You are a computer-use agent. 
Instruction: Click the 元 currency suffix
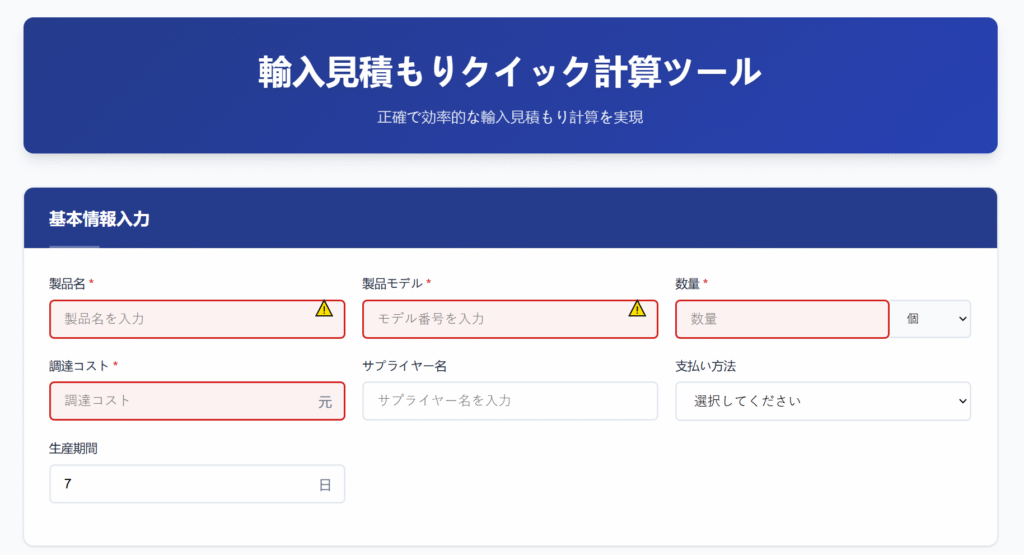(325, 402)
